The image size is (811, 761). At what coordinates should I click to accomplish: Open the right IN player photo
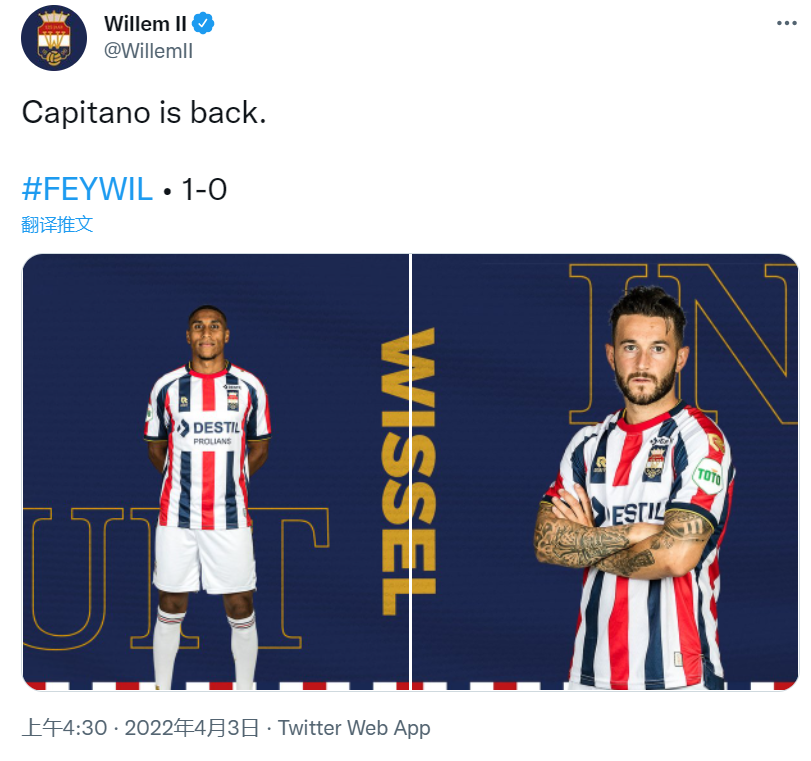point(605,472)
